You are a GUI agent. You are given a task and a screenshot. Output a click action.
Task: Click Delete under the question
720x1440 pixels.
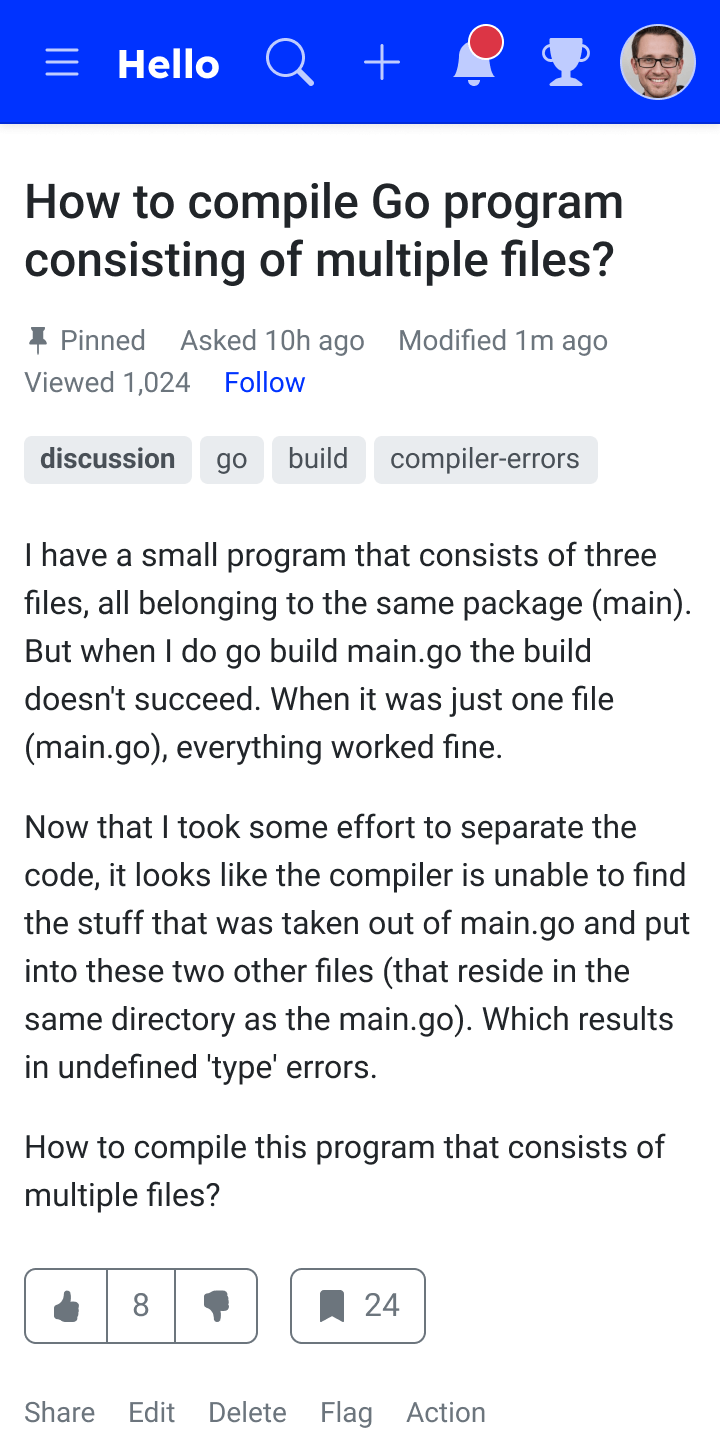(248, 1412)
